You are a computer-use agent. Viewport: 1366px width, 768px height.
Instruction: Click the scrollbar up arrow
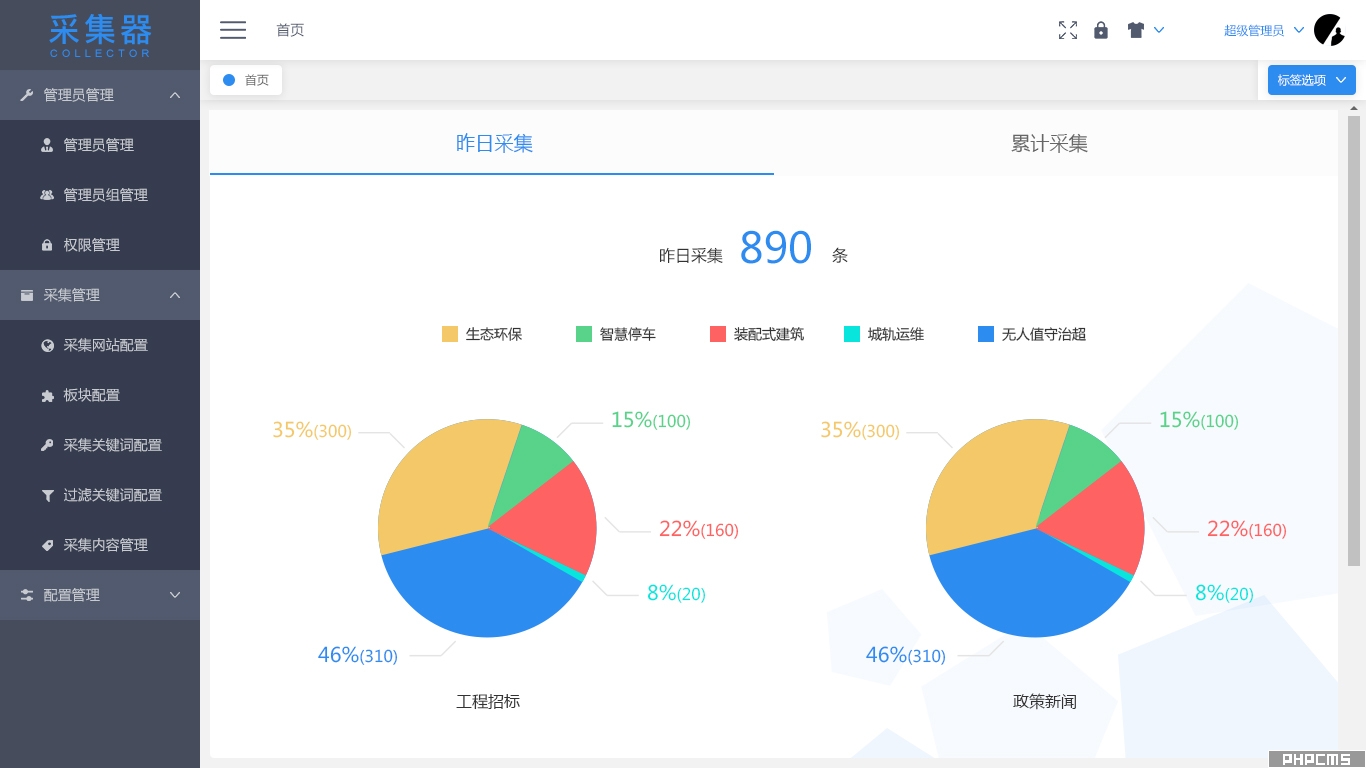click(1355, 107)
